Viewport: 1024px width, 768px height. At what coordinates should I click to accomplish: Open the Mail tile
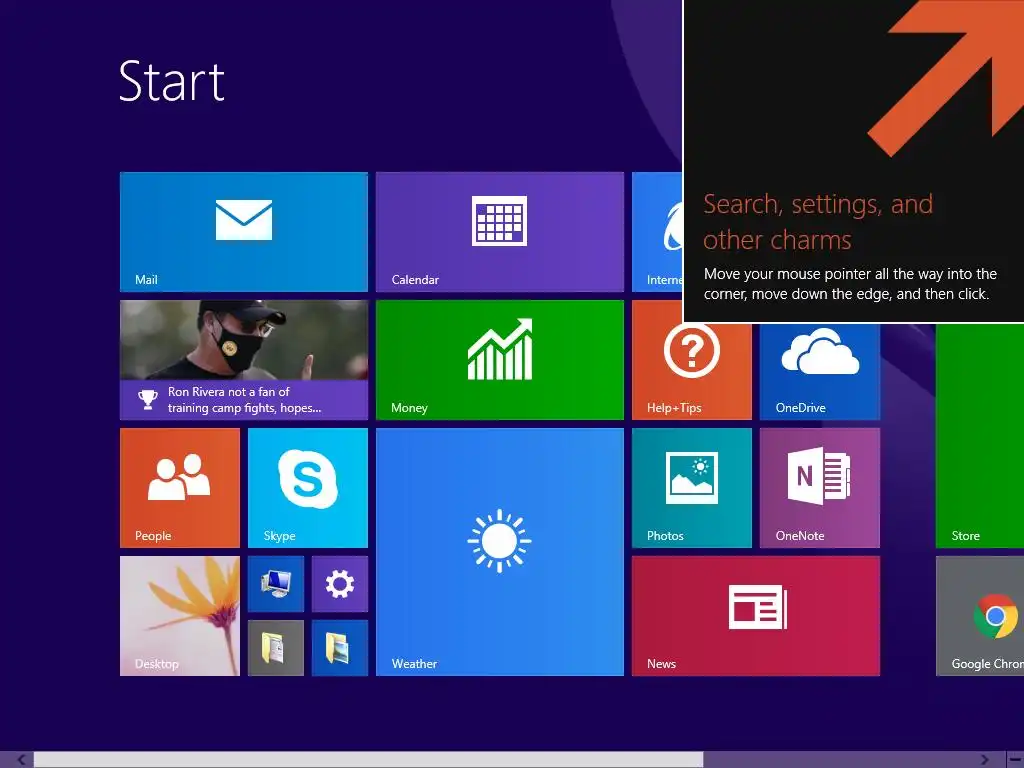(x=244, y=232)
